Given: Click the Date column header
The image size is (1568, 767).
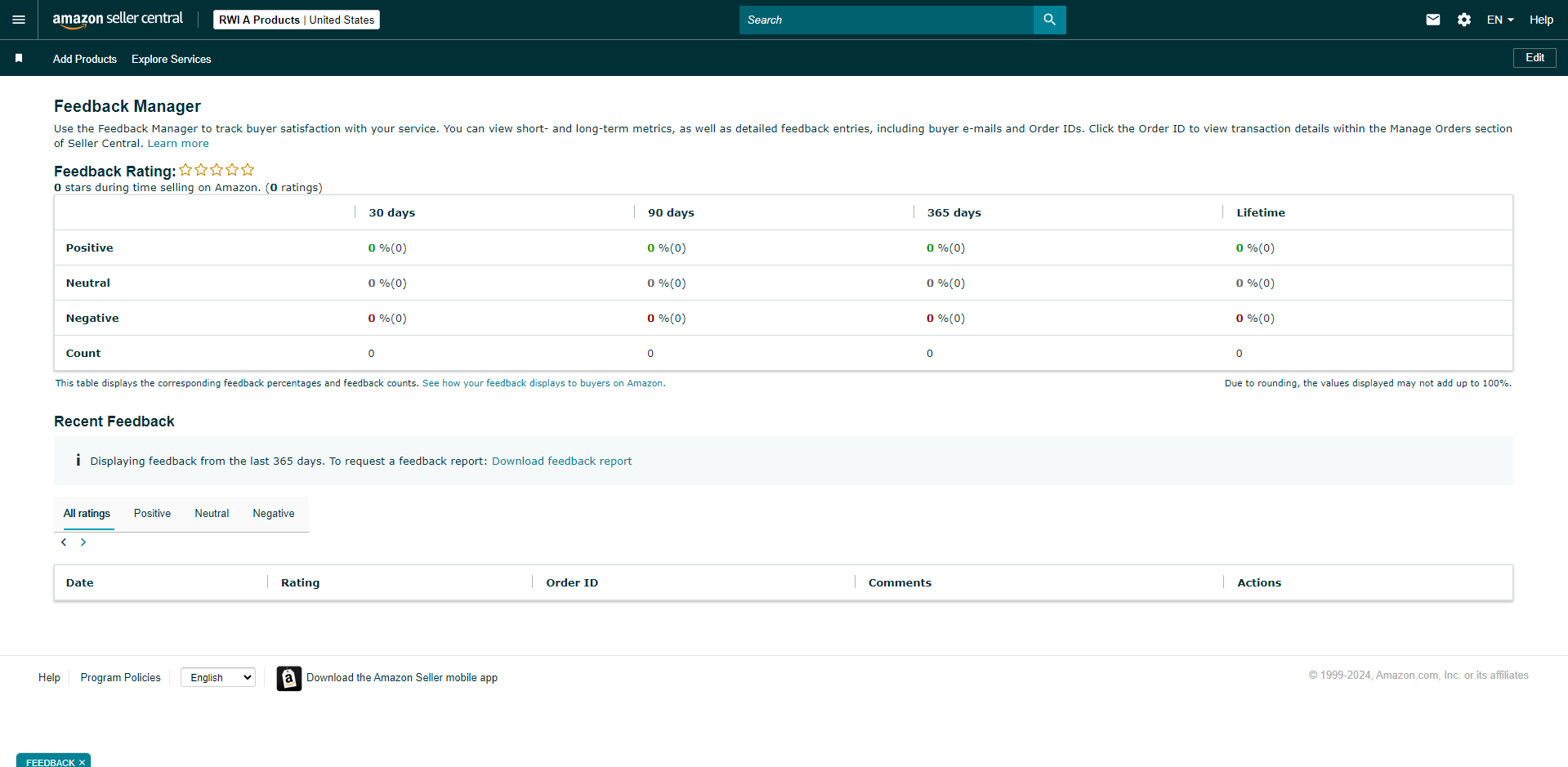Looking at the screenshot, I should [x=79, y=582].
